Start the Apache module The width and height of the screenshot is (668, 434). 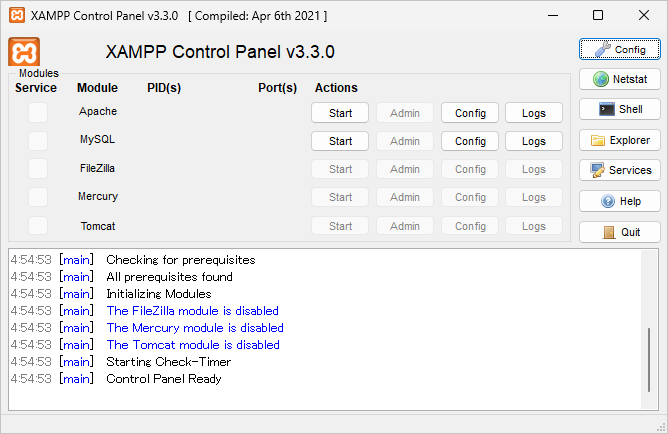pyautogui.click(x=340, y=113)
